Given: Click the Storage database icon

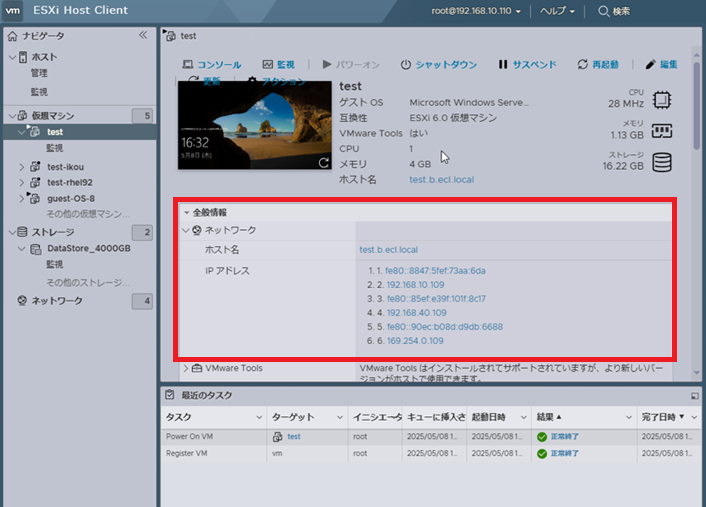Looking at the screenshot, I should coord(22,232).
